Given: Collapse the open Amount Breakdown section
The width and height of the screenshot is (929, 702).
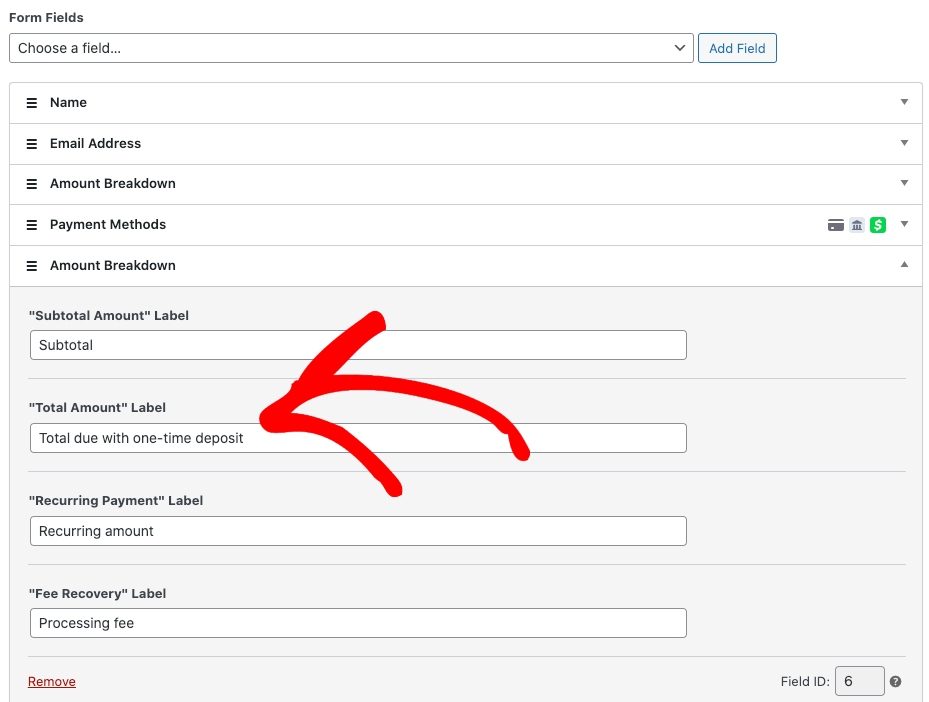Looking at the screenshot, I should pyautogui.click(x=904, y=265).
